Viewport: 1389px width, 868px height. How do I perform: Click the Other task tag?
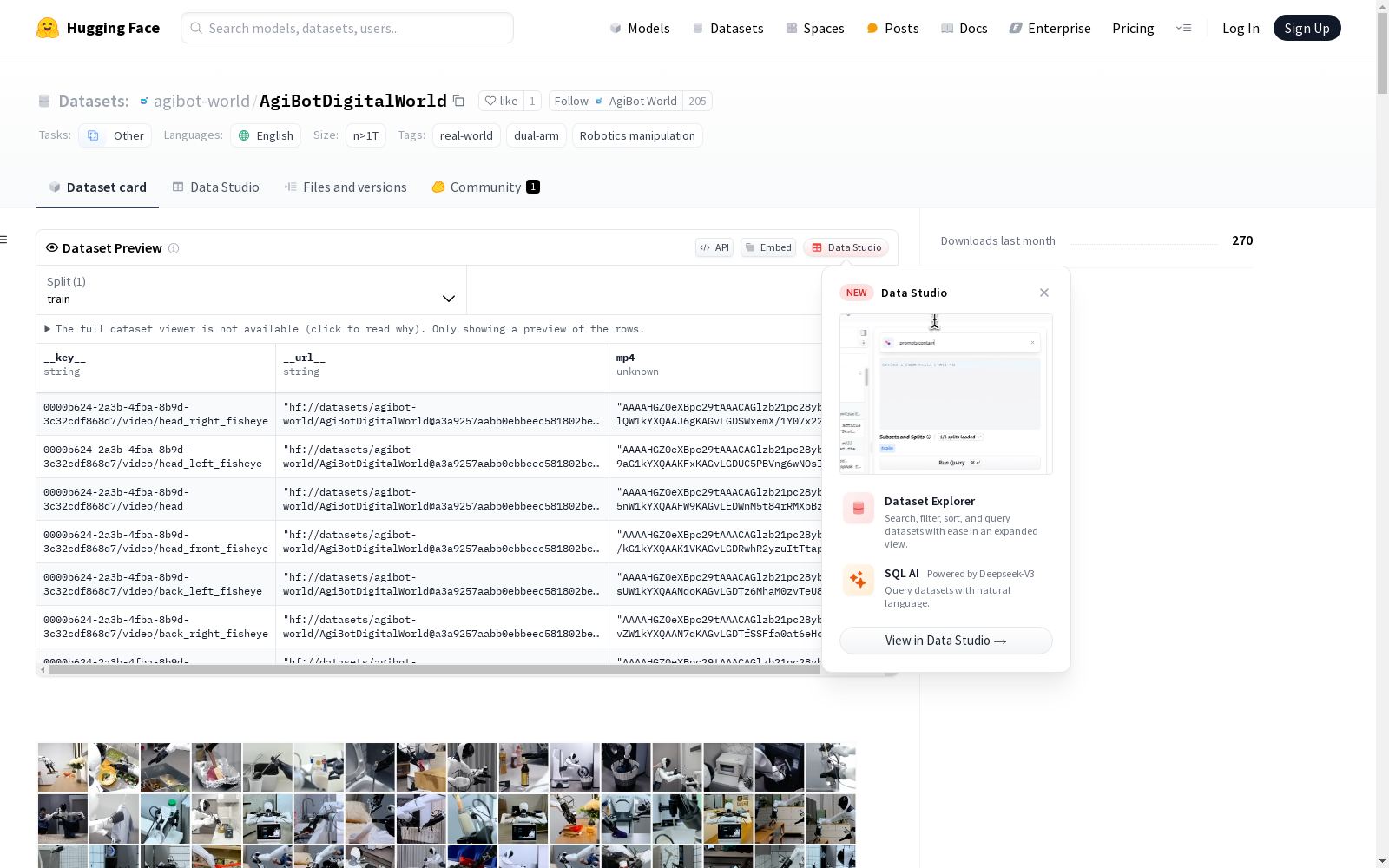click(115, 135)
